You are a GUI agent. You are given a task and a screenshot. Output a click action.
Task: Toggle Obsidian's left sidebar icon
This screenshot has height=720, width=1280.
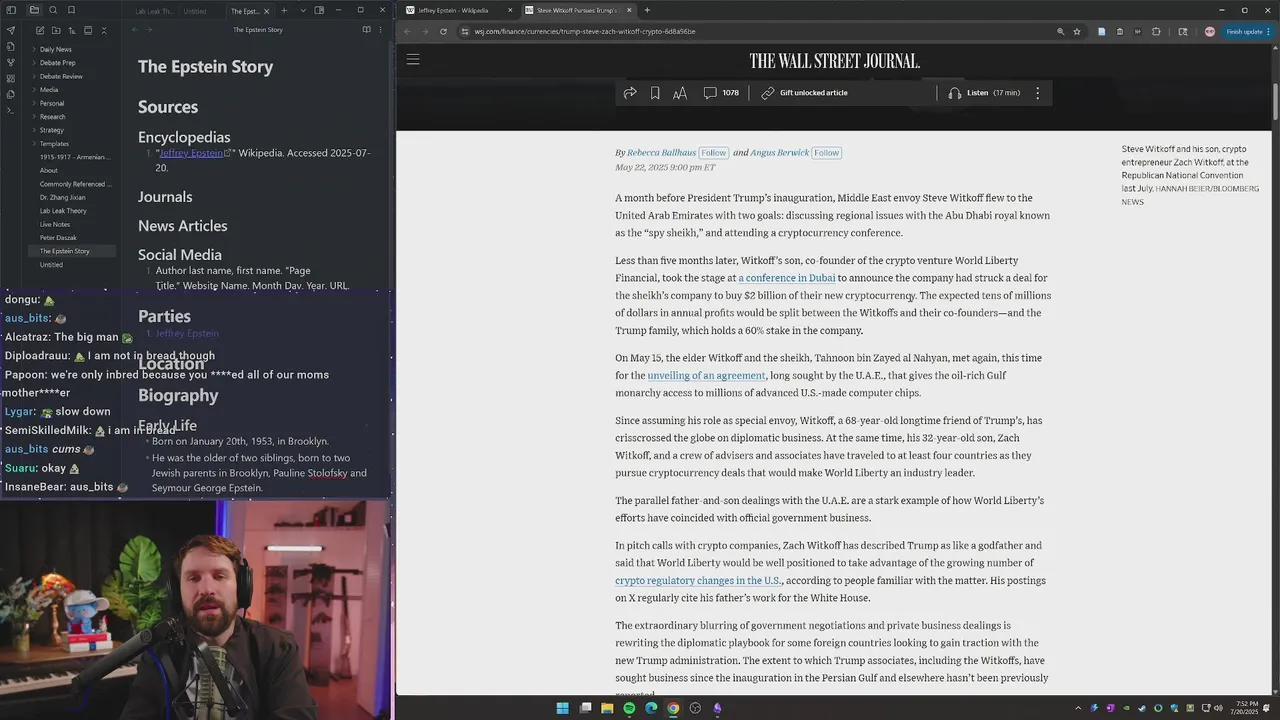coord(10,10)
